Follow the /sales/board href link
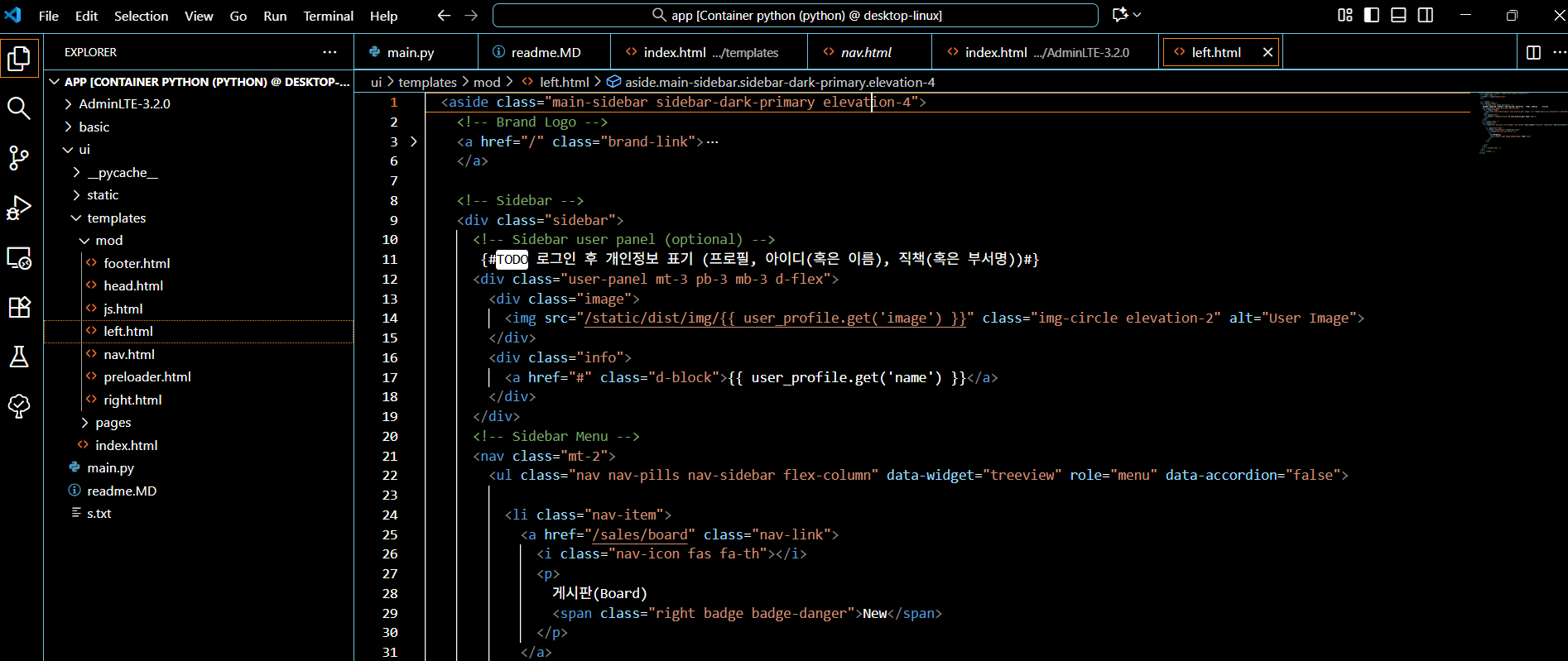Image resolution: width=1568 pixels, height=661 pixels. pos(640,534)
